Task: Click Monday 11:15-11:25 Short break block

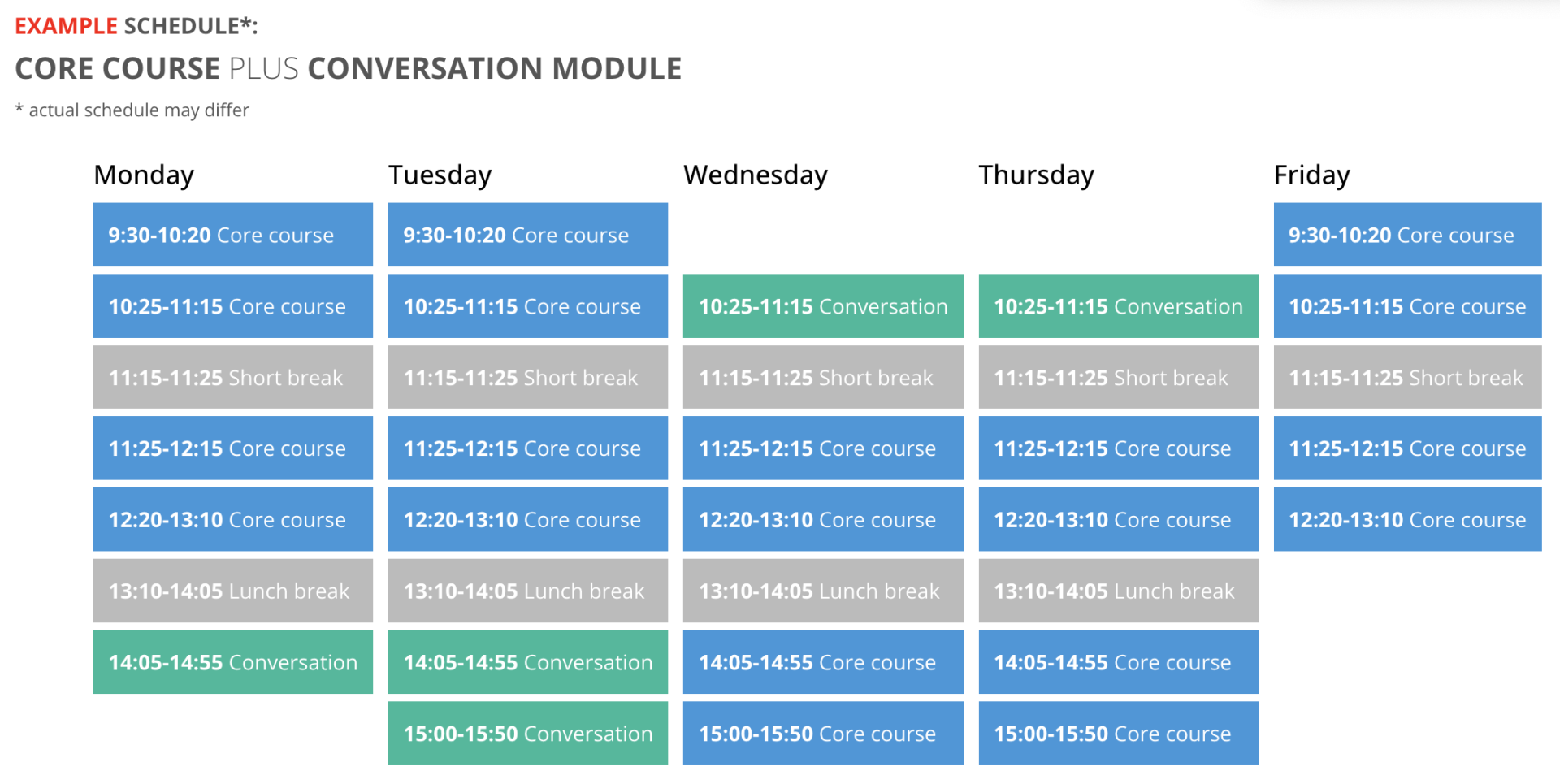Action: tap(232, 377)
